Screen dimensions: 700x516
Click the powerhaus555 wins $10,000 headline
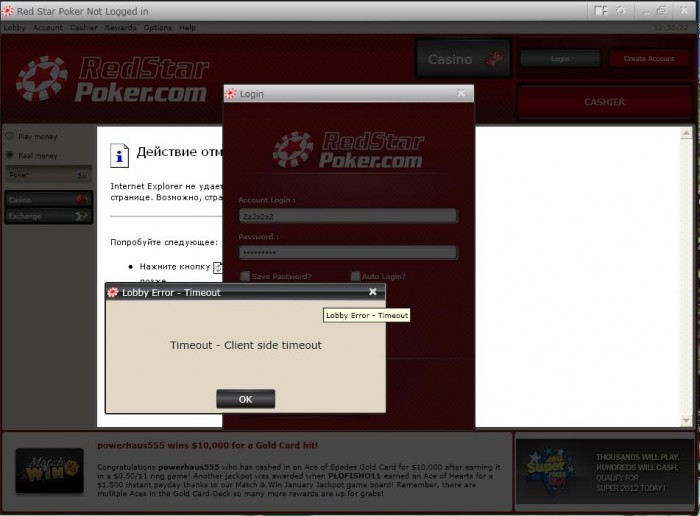(x=208, y=445)
